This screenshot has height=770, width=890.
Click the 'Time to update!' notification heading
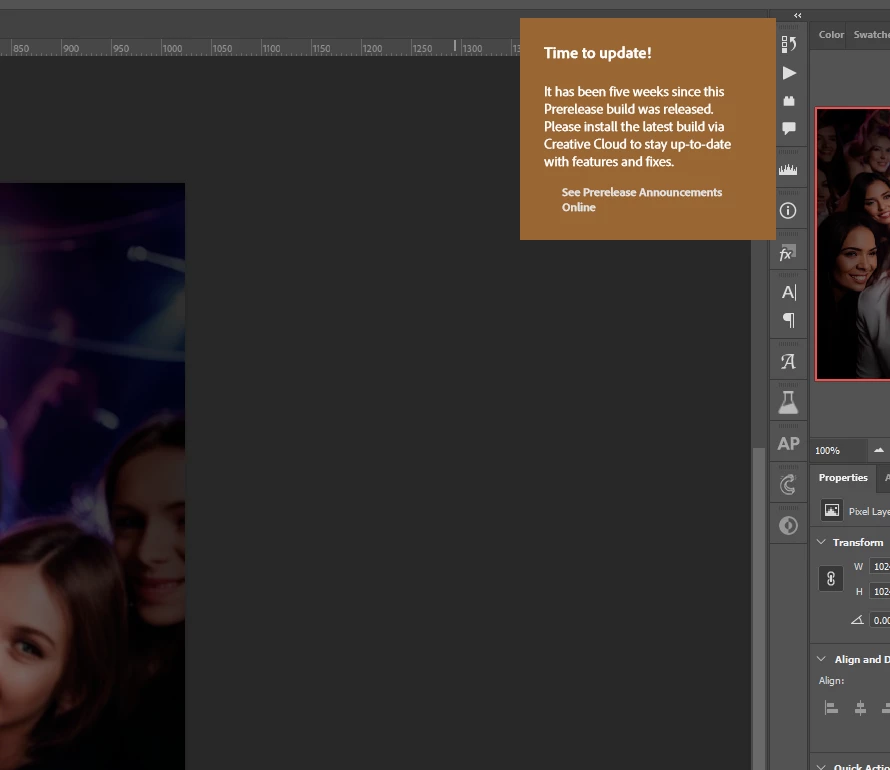[x=598, y=53]
